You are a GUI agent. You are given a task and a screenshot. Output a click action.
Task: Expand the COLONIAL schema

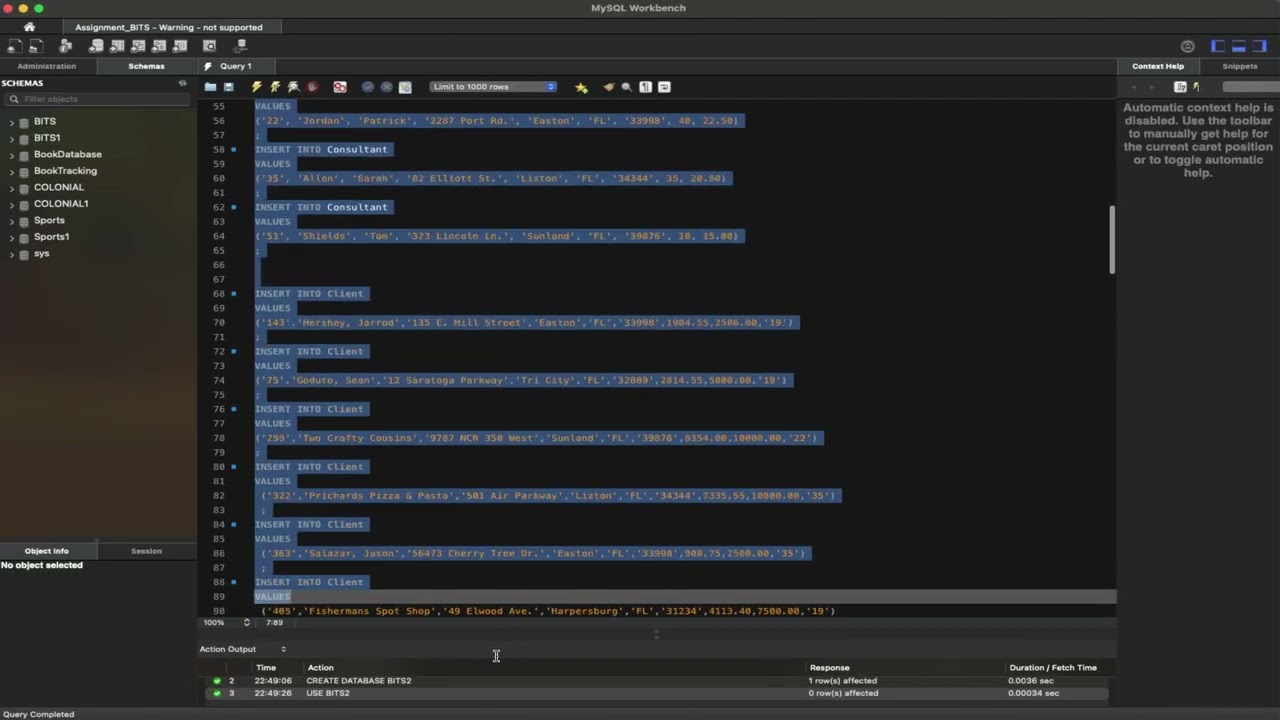pyautogui.click(x=12, y=188)
